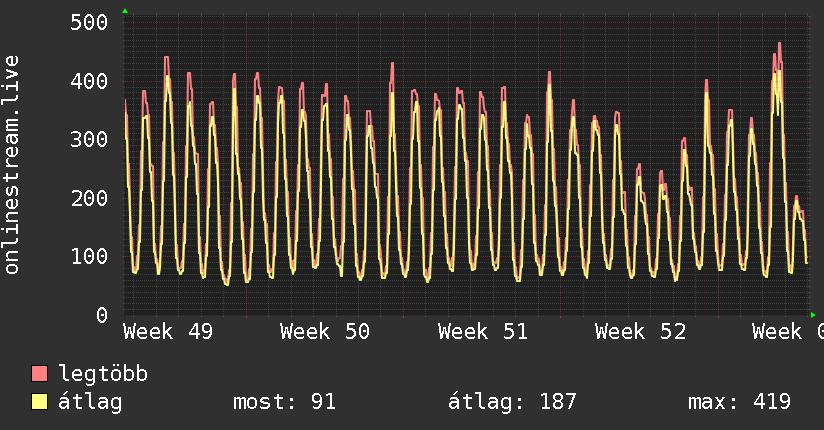This screenshot has height=430, width=824.
Task: Click the green arrow atop the y-axis
Action: (x=125, y=11)
